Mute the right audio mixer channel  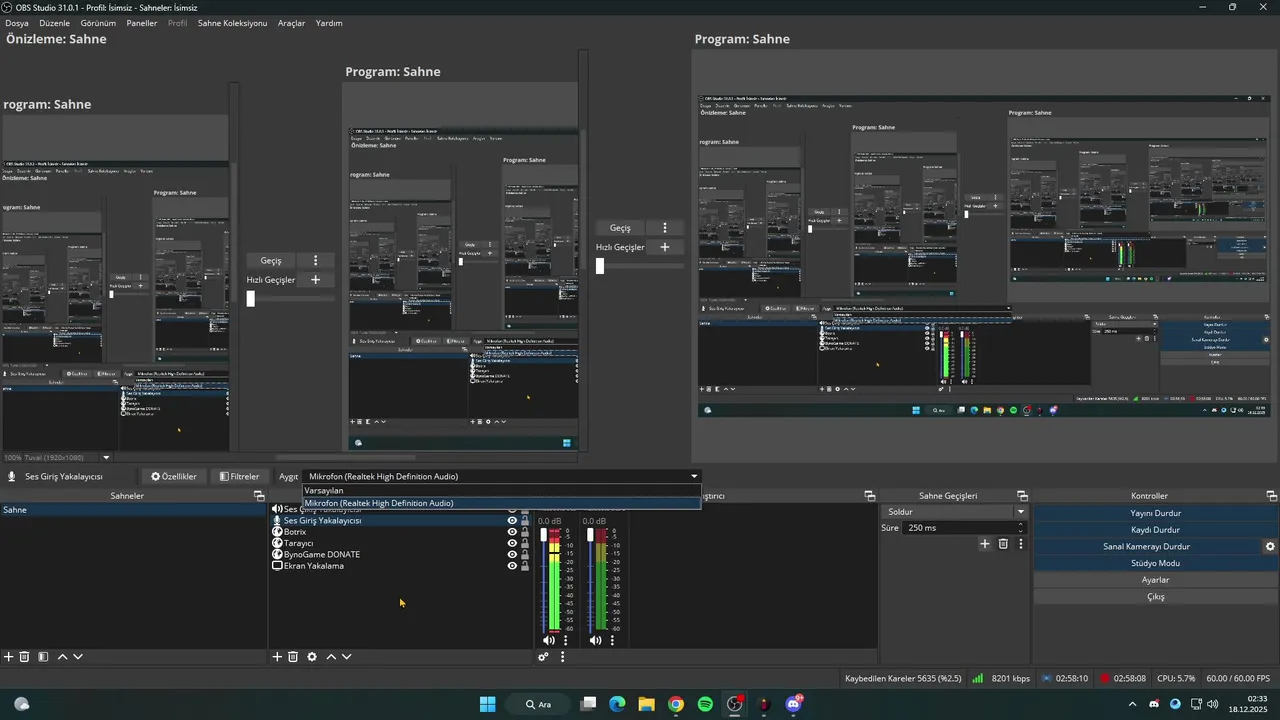tap(595, 640)
